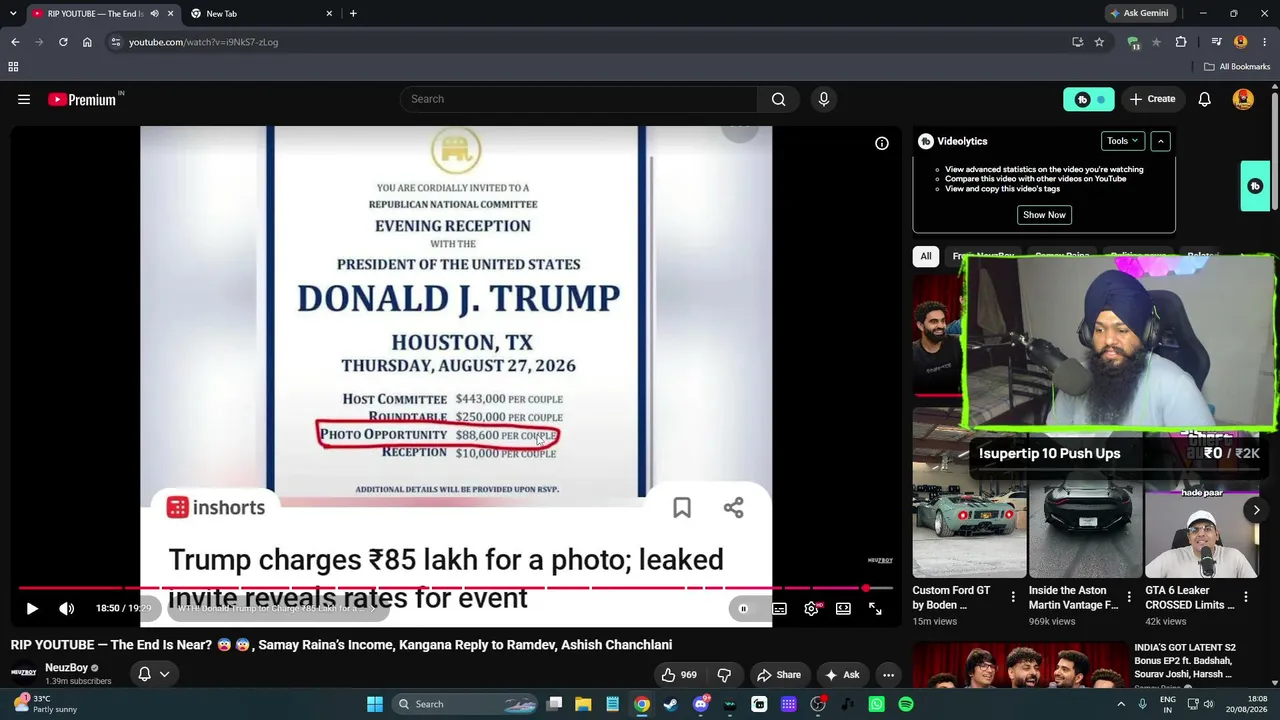The image size is (1280, 720).
Task: View site information for youtube.com
Action: pos(115,42)
